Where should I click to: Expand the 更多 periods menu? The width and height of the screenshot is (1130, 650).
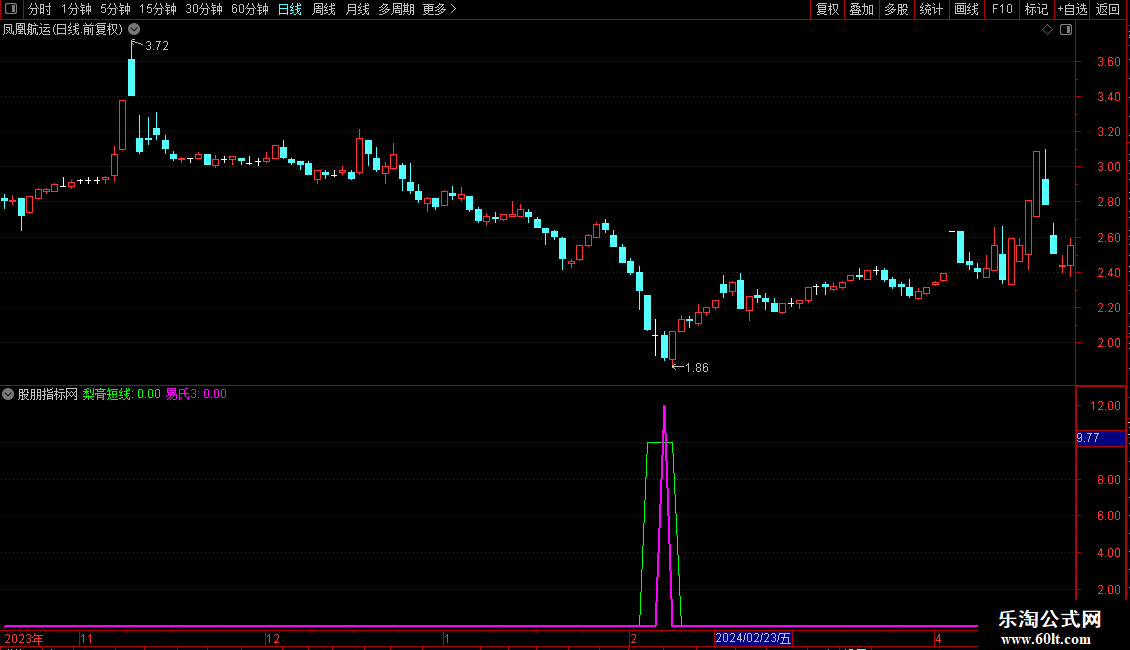440,9
